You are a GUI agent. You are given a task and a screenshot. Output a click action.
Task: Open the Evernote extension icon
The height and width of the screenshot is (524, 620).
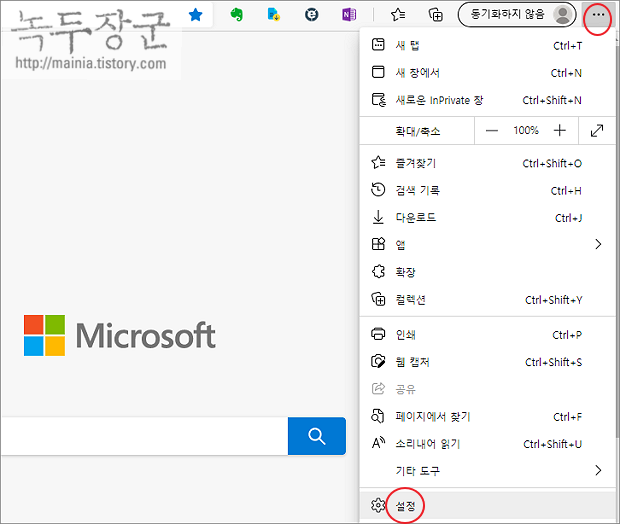236,15
